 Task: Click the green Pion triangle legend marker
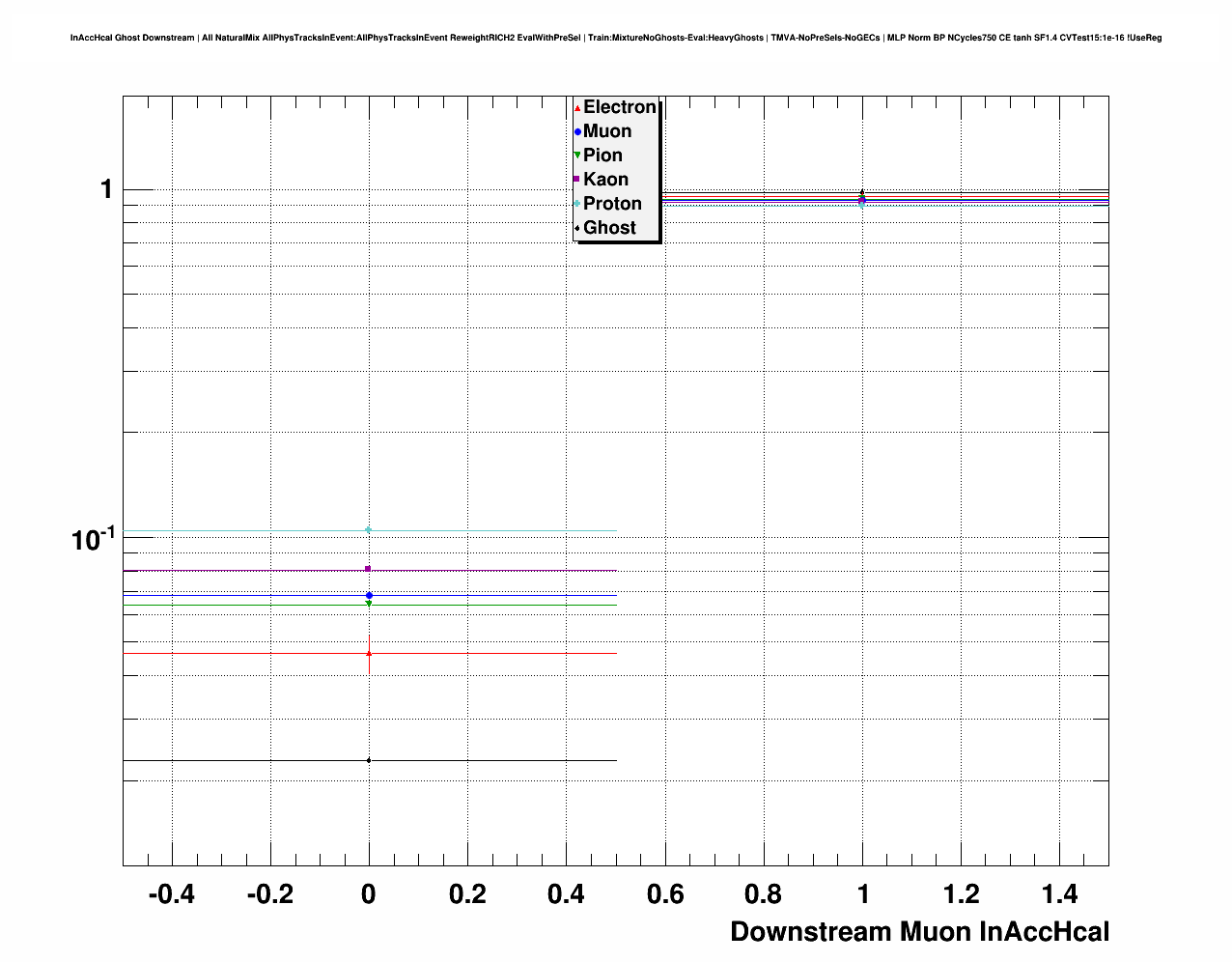point(577,156)
